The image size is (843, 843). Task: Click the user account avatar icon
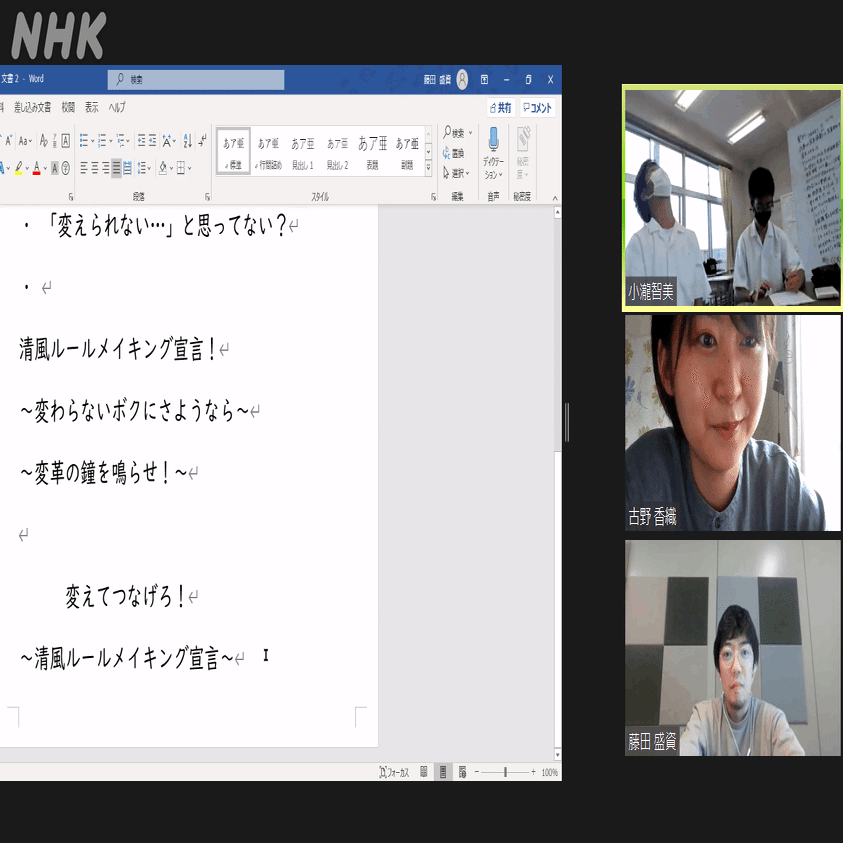coord(462,80)
